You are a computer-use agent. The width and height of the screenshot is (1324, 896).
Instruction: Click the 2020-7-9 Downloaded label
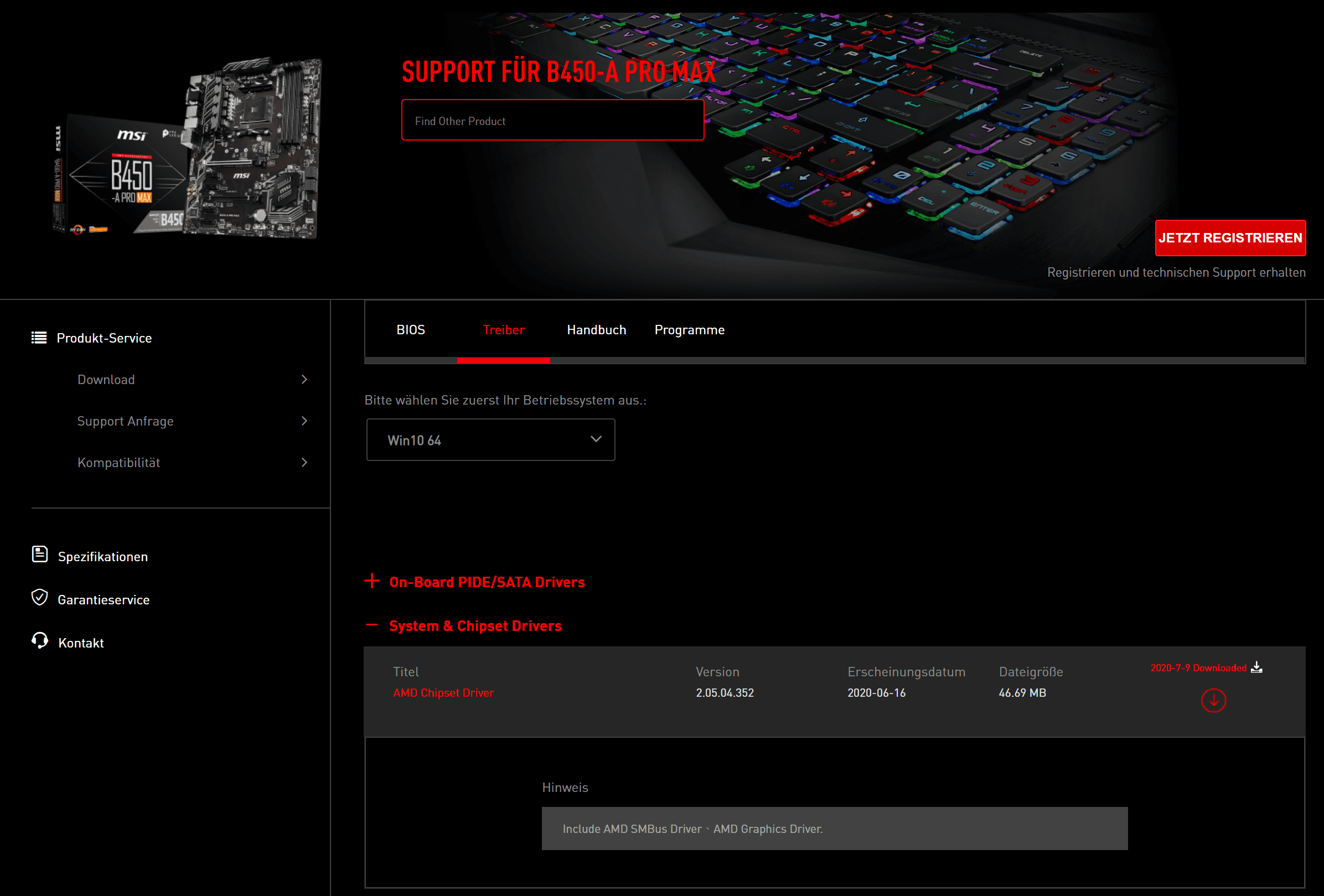pyautogui.click(x=1198, y=667)
